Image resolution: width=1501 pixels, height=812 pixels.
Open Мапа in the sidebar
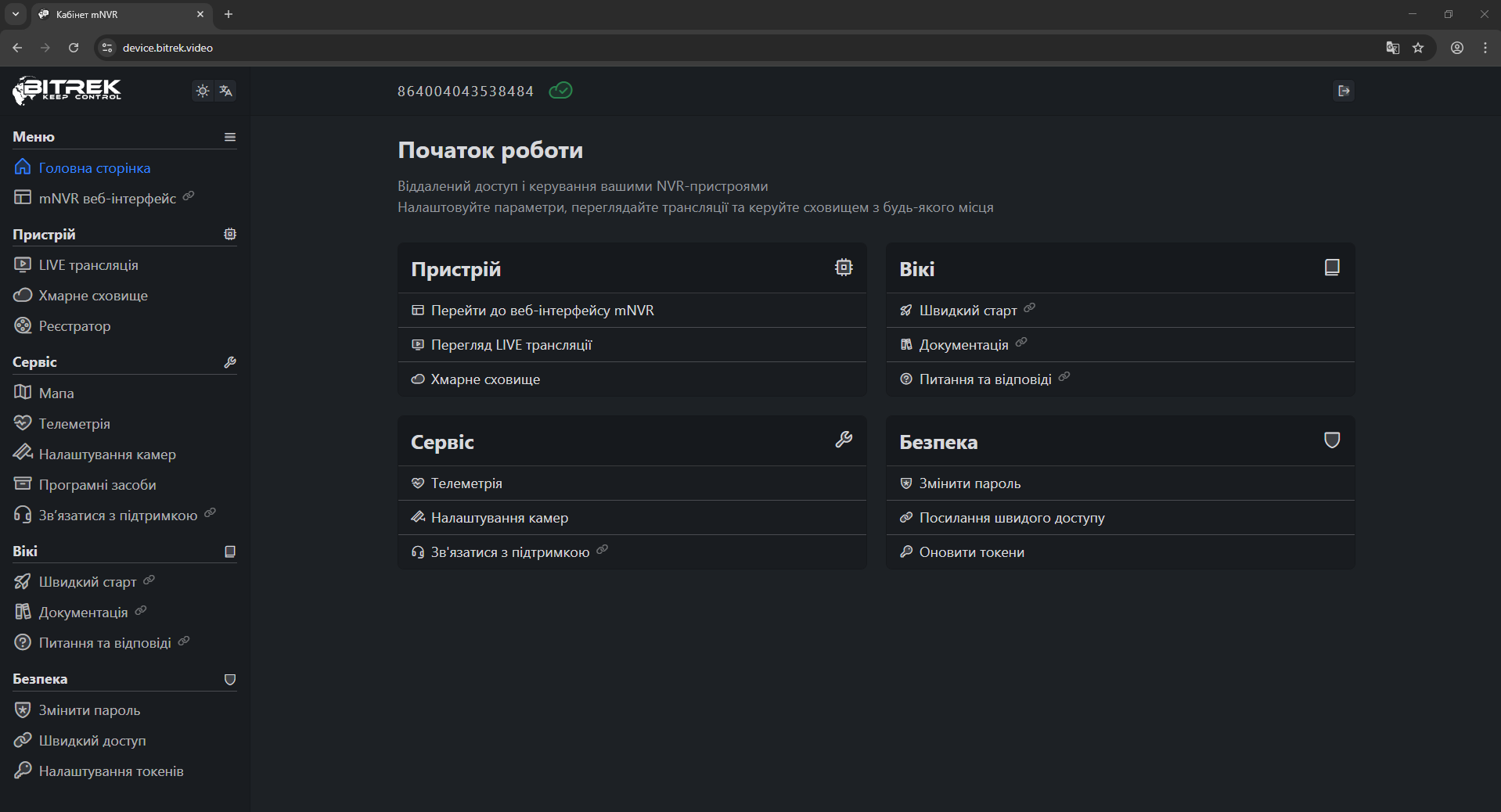[56, 393]
